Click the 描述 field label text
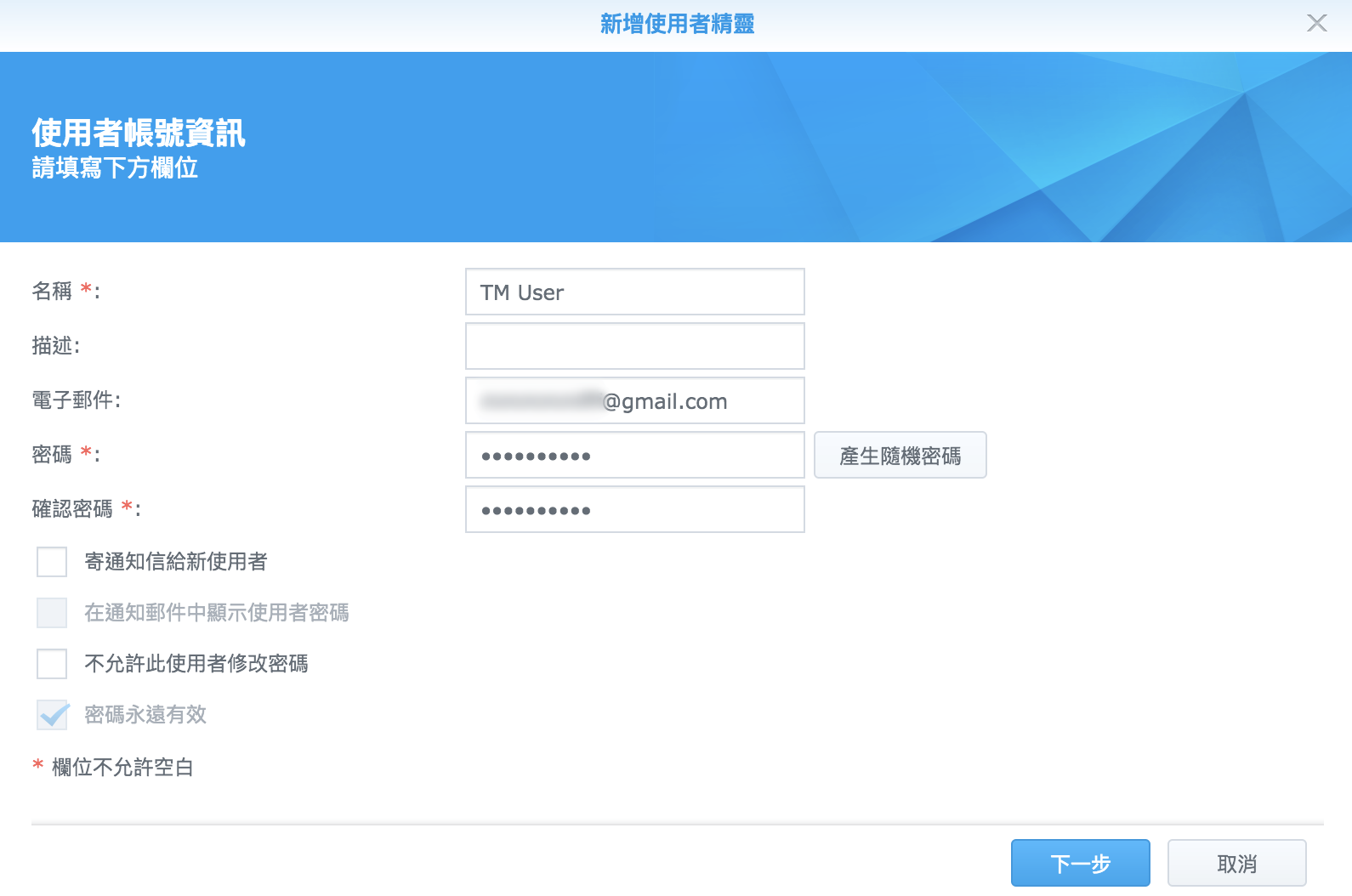1352x896 pixels. (x=53, y=346)
